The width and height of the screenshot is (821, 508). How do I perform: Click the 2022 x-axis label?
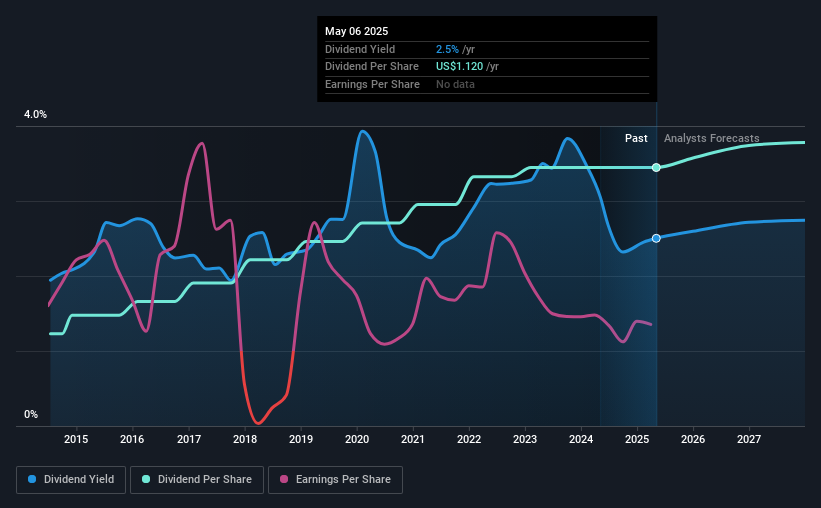[x=469, y=439]
